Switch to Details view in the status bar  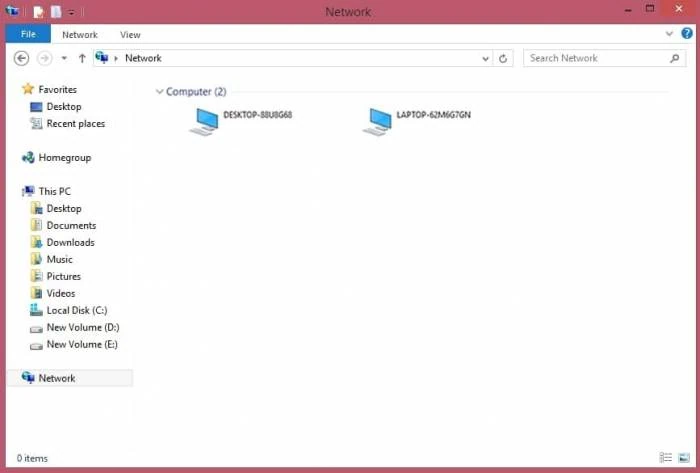[666, 457]
